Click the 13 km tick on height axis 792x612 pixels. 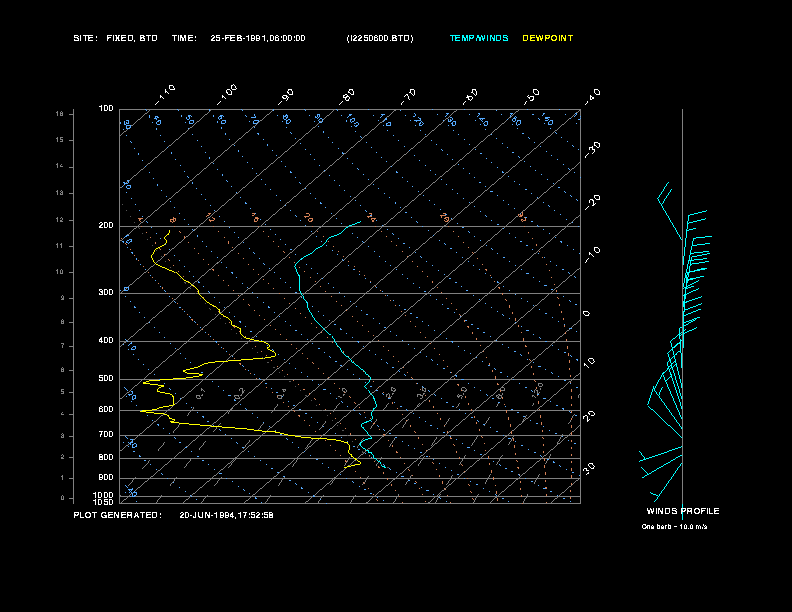60,193
